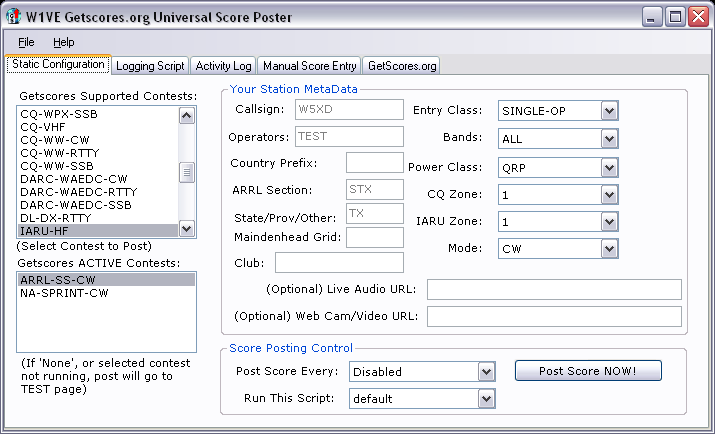
Task: Open the Help menu
Action: pyautogui.click(x=63, y=42)
